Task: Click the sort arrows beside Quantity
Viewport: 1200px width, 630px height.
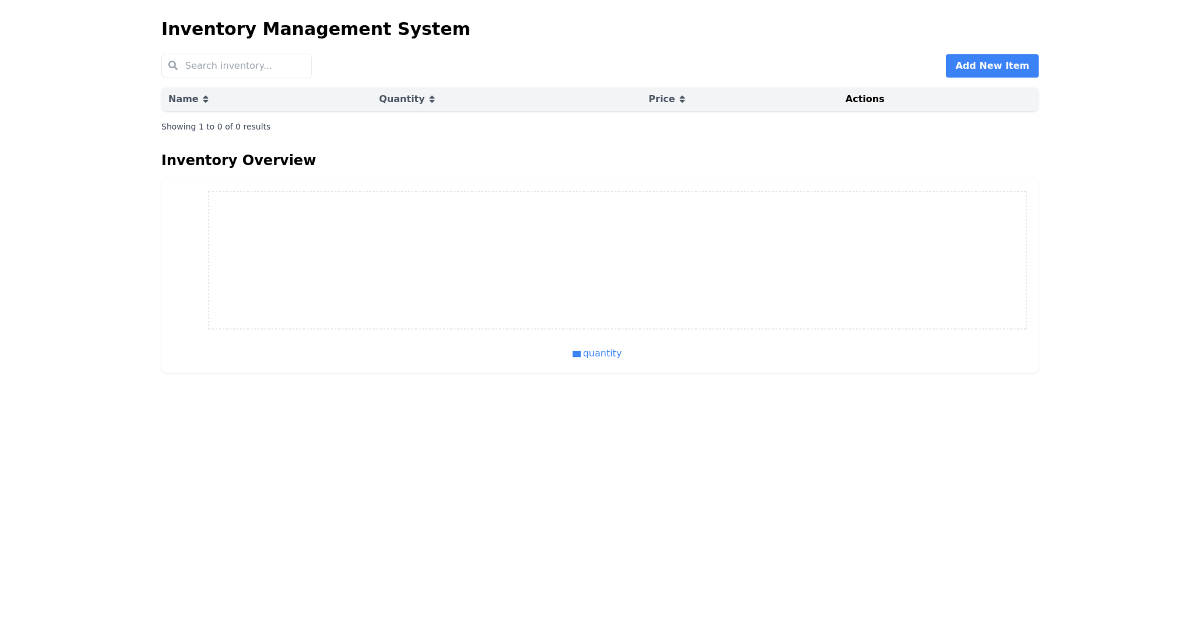Action: click(432, 99)
